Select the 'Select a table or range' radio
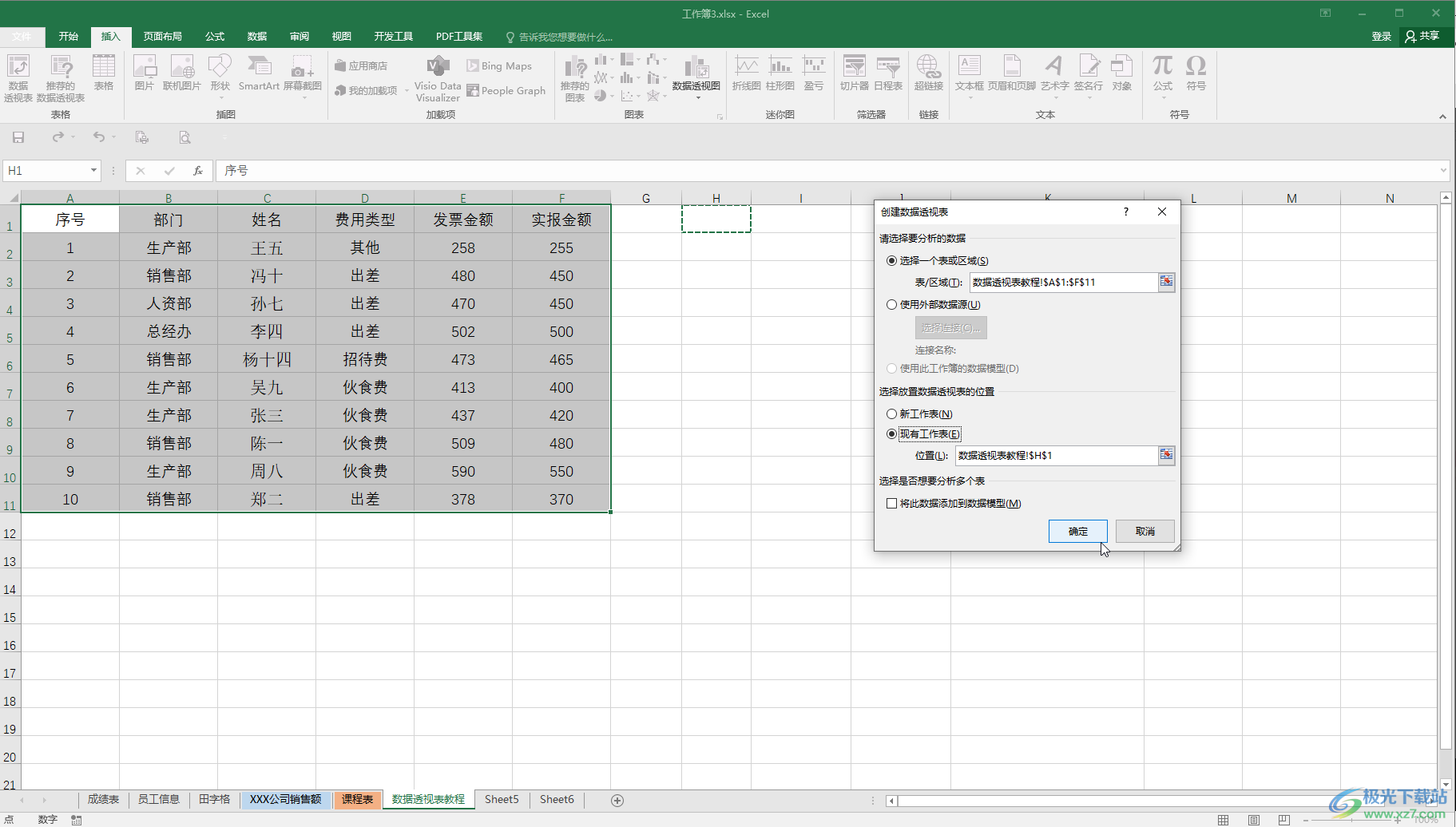Screen dimensions: 1456x827 coord(891,260)
